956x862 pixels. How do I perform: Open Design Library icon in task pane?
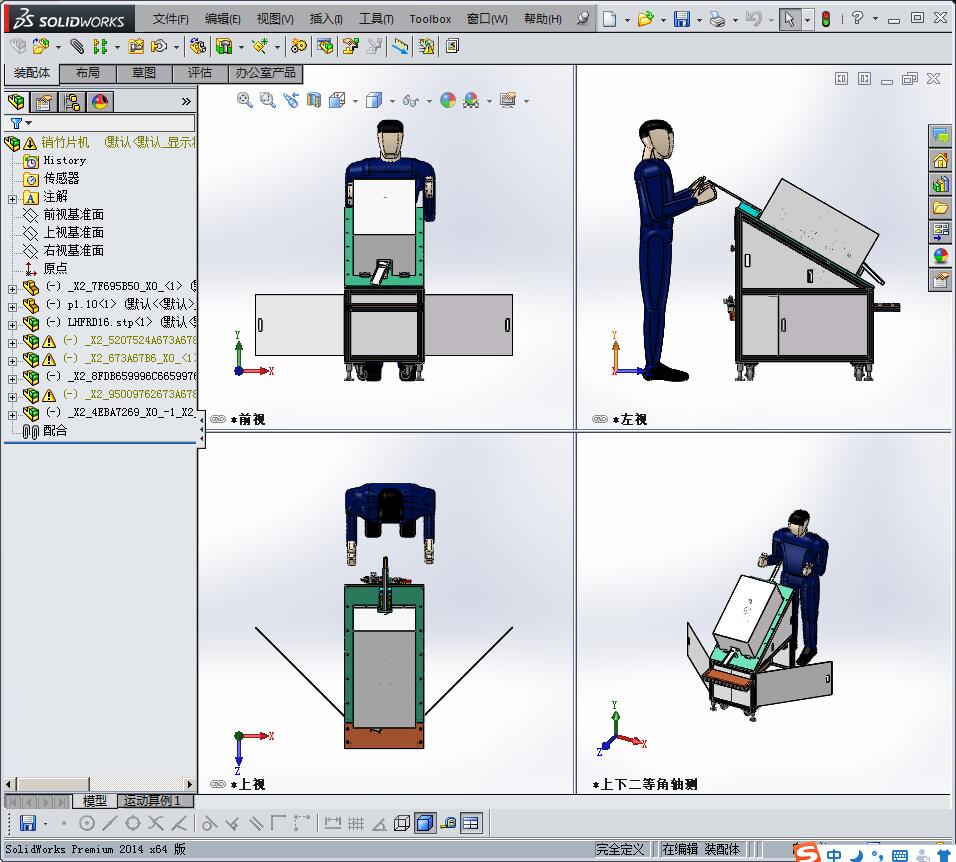940,184
